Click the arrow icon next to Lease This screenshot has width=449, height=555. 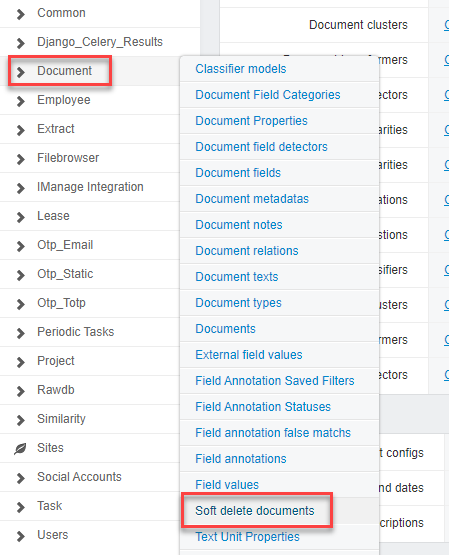[x=21, y=217]
